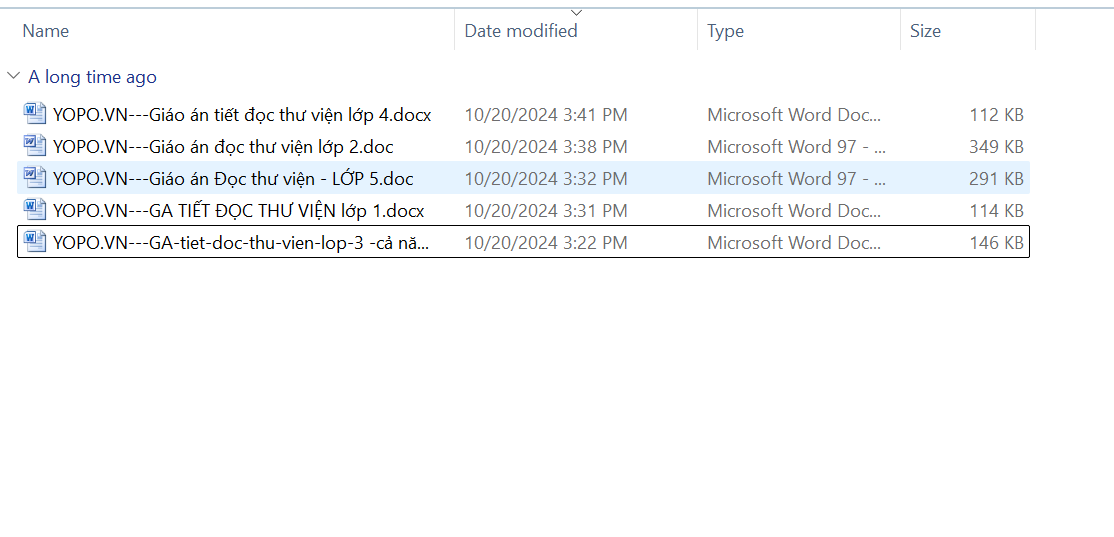Image resolution: width=1114 pixels, height=537 pixels.
Task: Click the Word icon of the lop-3 file
Action: [x=35, y=242]
